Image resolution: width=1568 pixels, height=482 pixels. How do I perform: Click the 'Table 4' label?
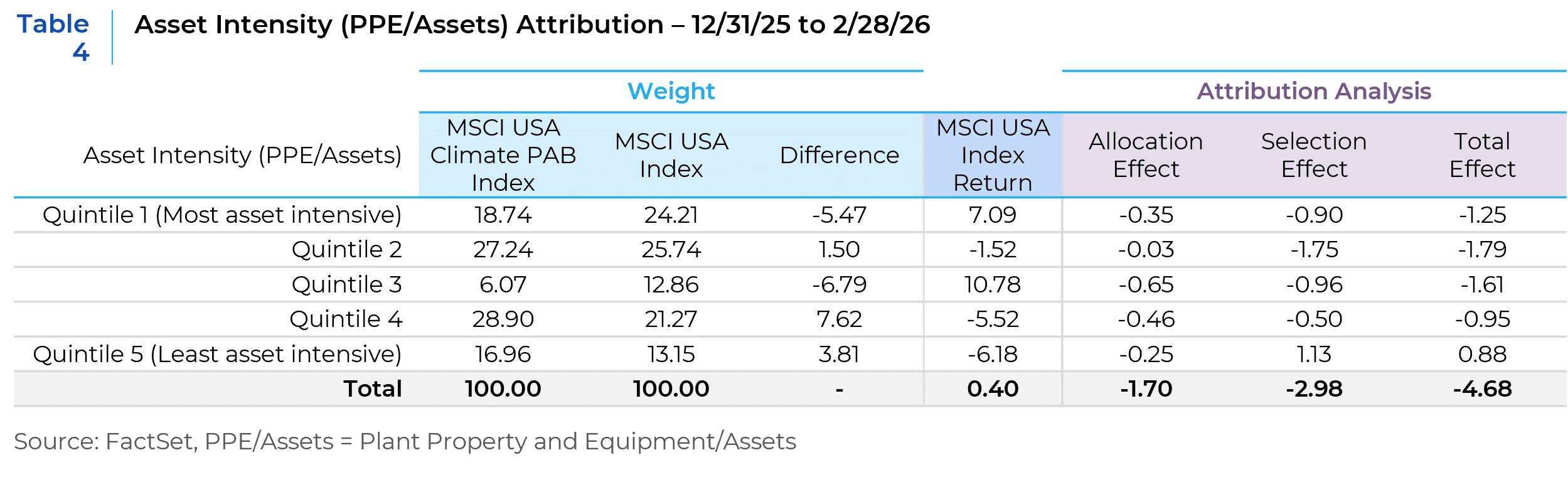pyautogui.click(x=53, y=37)
